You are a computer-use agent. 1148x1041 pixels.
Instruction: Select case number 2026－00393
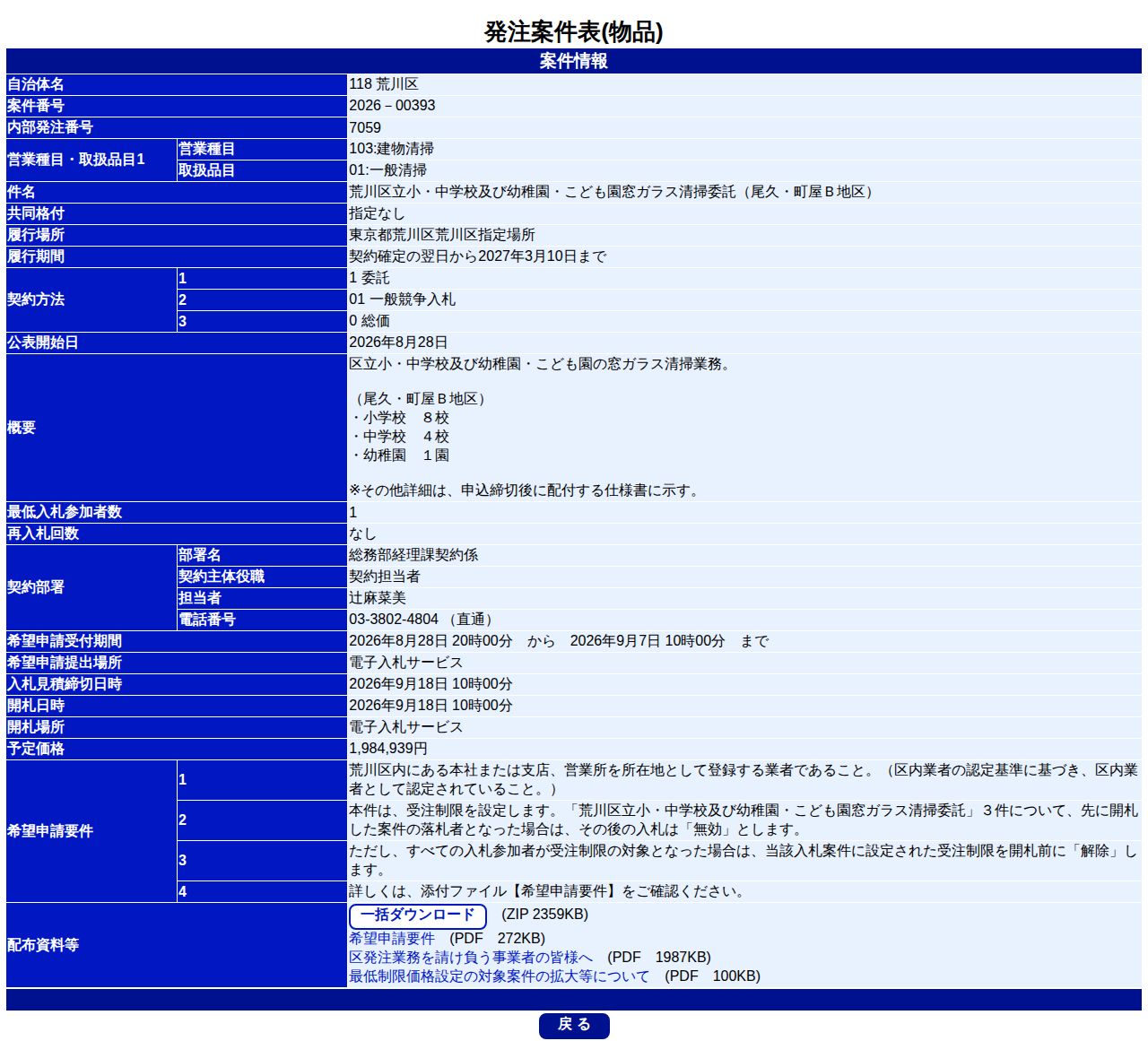tap(392, 106)
